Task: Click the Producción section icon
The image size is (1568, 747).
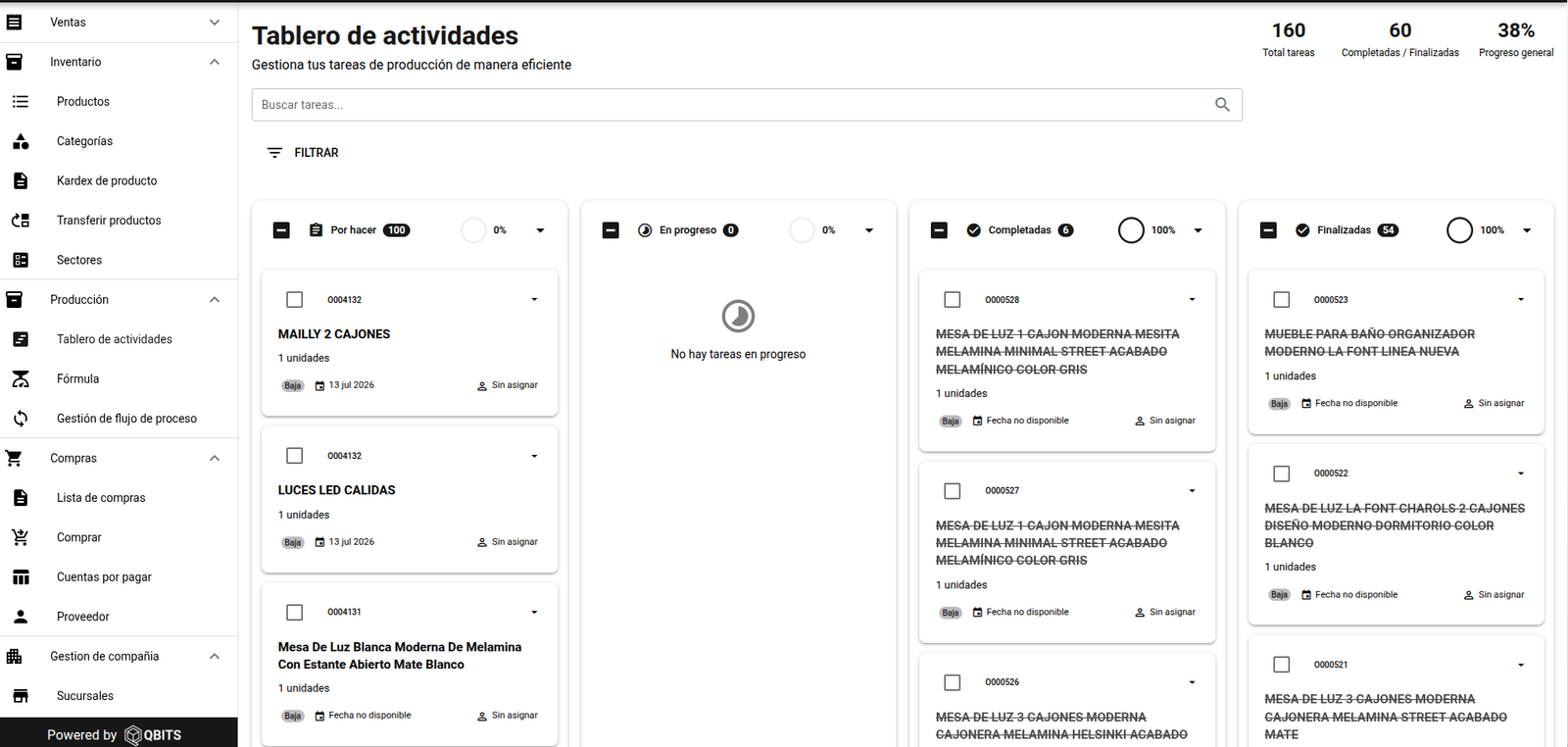Action: point(14,300)
